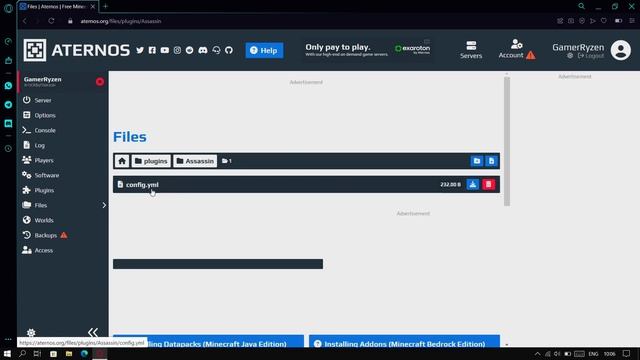Click the Aternos logo

coord(77,50)
